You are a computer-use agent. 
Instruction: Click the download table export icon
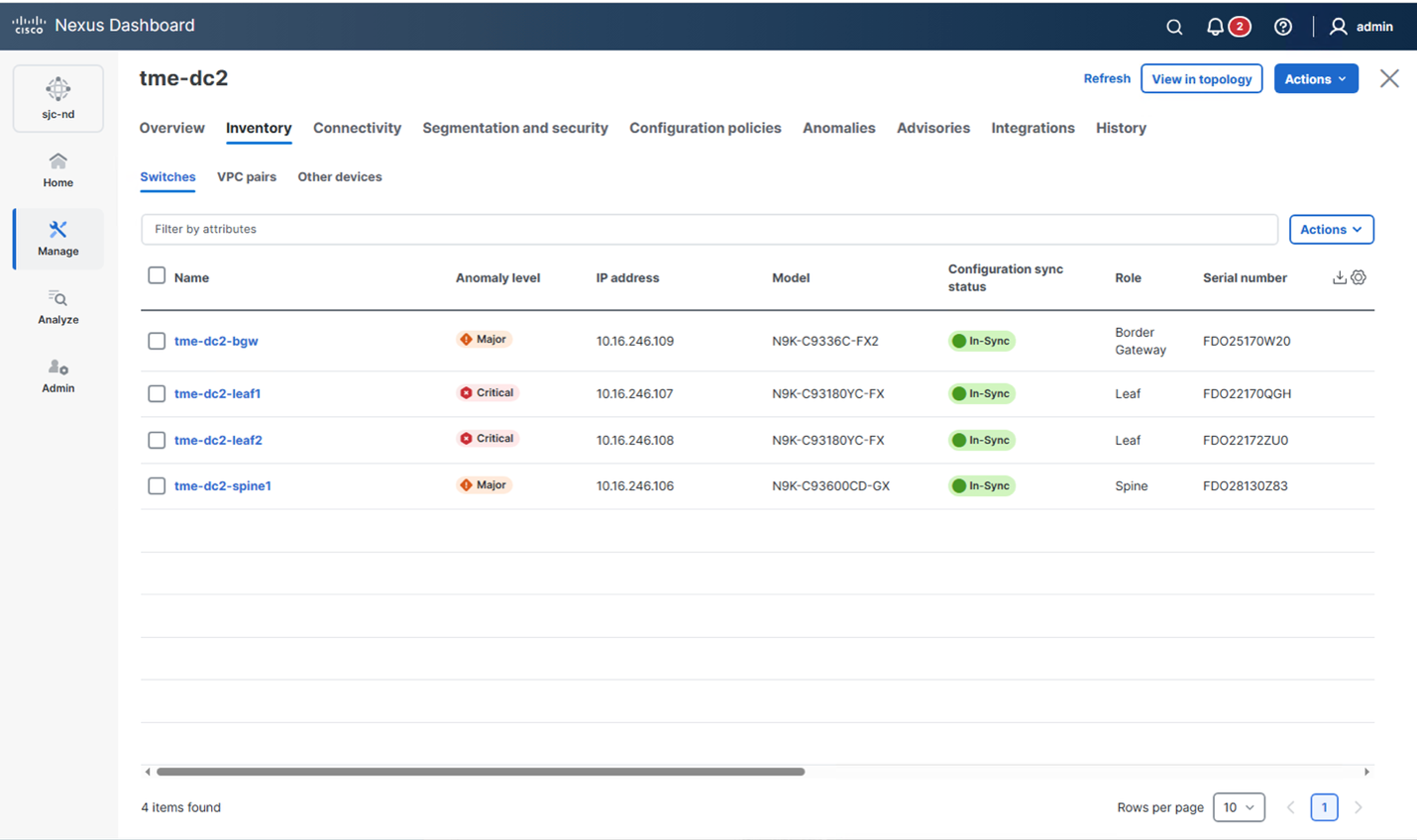coord(1339,277)
